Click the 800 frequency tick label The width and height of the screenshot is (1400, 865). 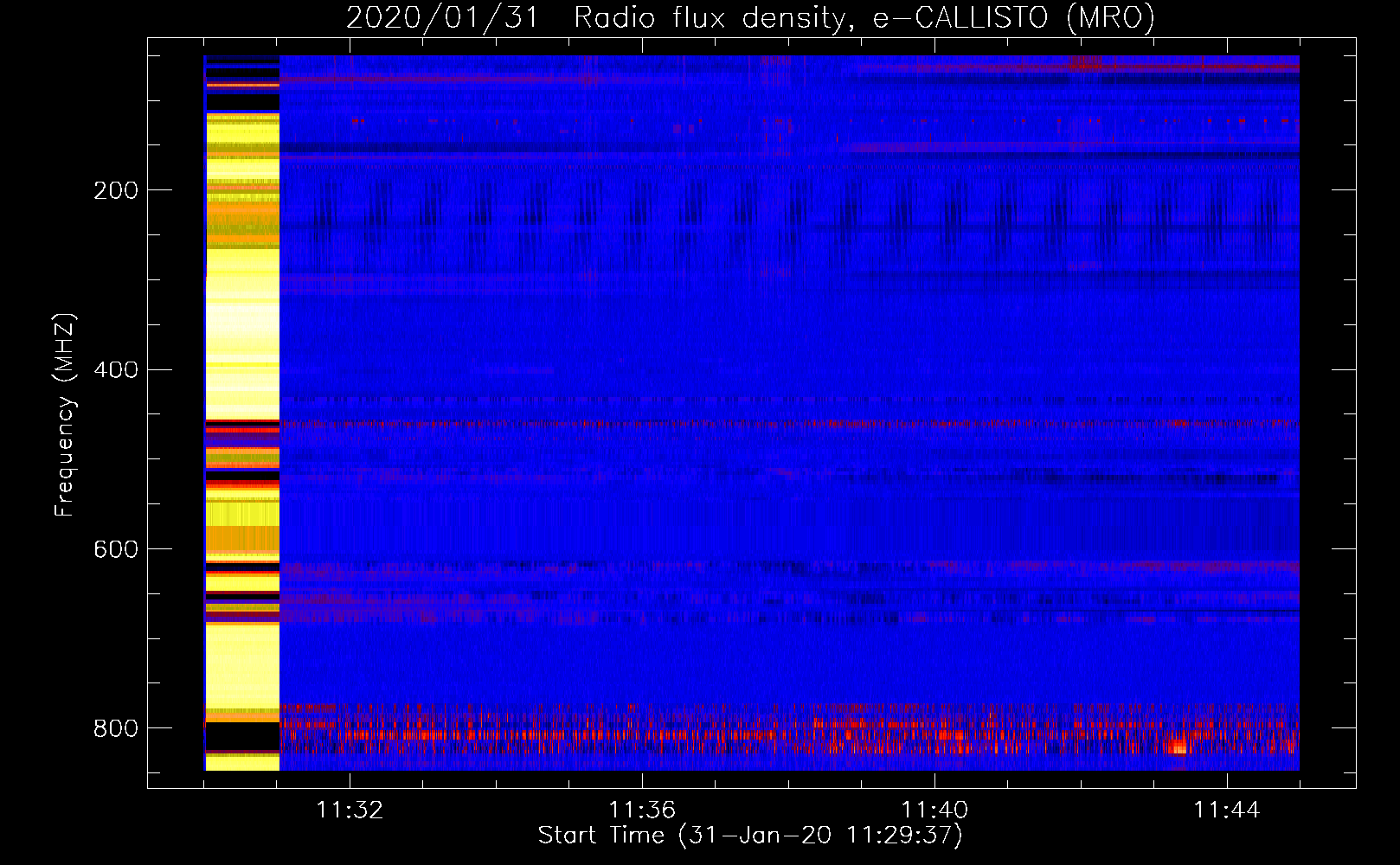click(x=116, y=728)
